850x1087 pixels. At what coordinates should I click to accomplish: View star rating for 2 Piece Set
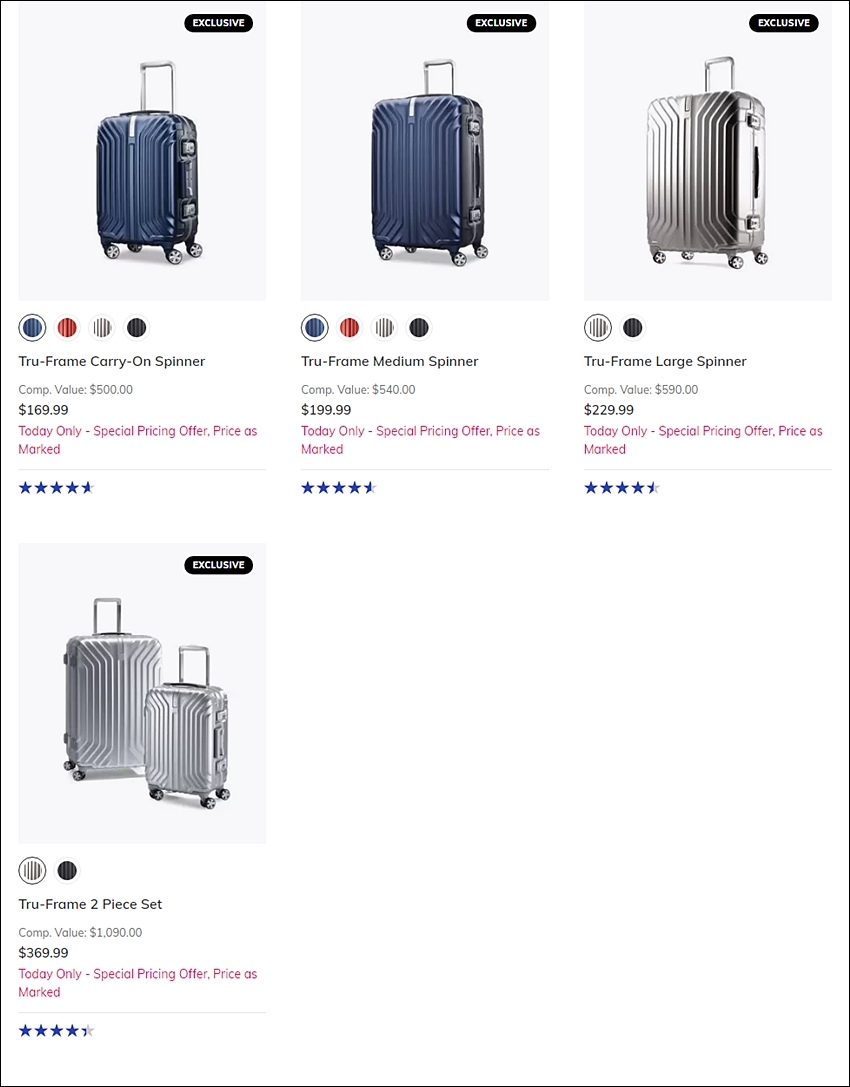click(56, 1030)
